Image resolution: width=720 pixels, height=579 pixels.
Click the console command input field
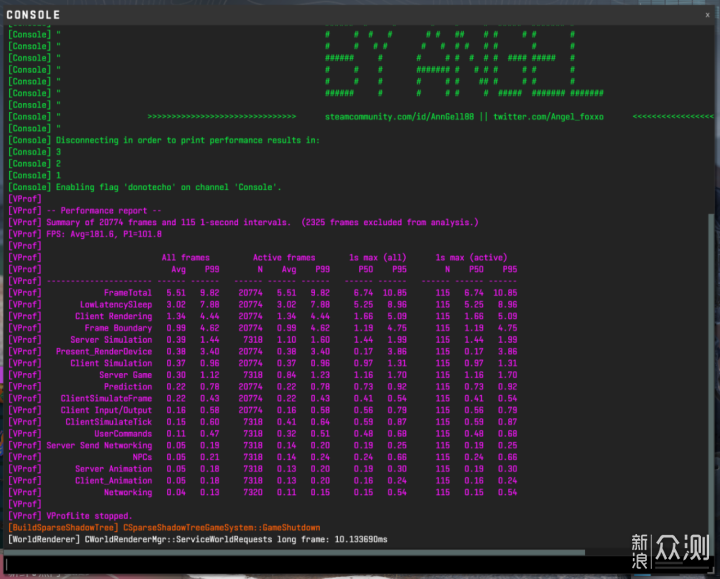click(317, 564)
